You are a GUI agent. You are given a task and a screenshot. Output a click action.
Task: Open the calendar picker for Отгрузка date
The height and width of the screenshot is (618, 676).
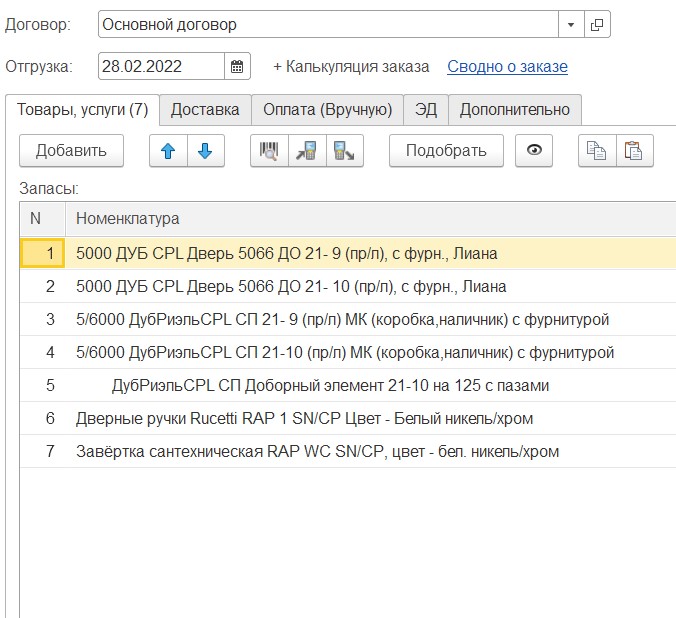tap(237, 67)
